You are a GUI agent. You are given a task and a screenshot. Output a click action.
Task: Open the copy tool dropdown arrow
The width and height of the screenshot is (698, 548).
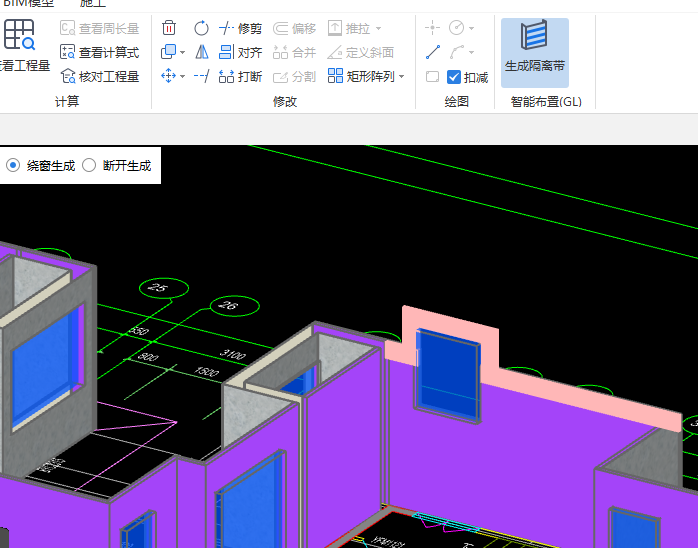click(183, 52)
